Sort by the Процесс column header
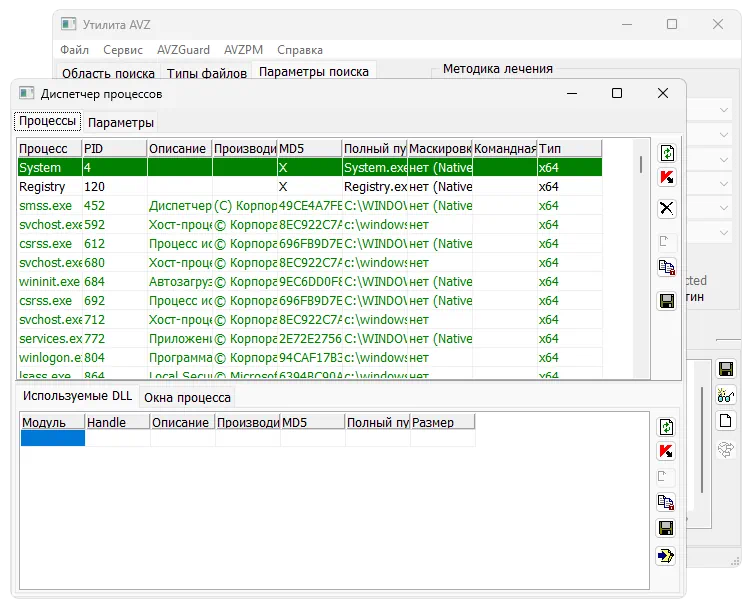Screen dimensions: 750x611 (50, 149)
